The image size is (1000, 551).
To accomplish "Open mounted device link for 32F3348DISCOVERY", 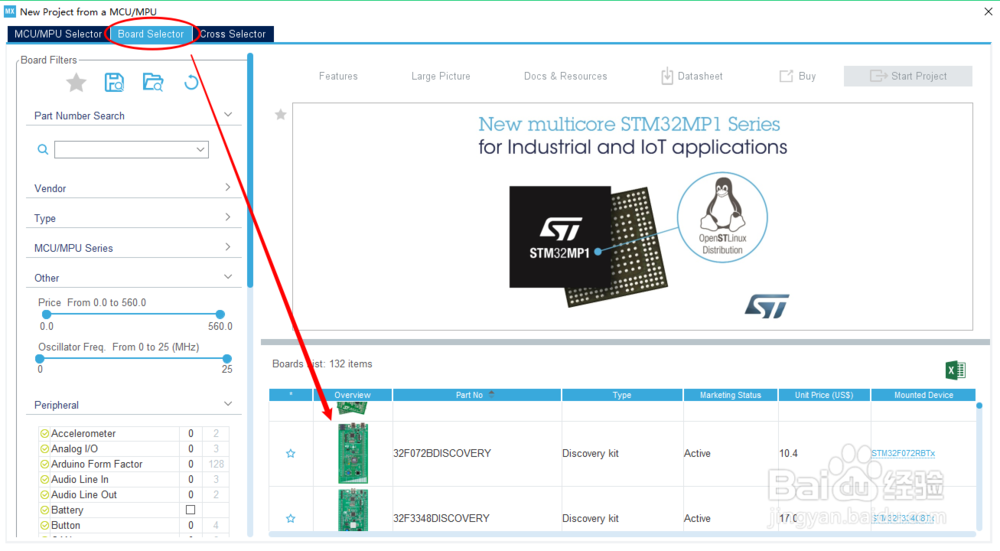I will tap(903, 518).
